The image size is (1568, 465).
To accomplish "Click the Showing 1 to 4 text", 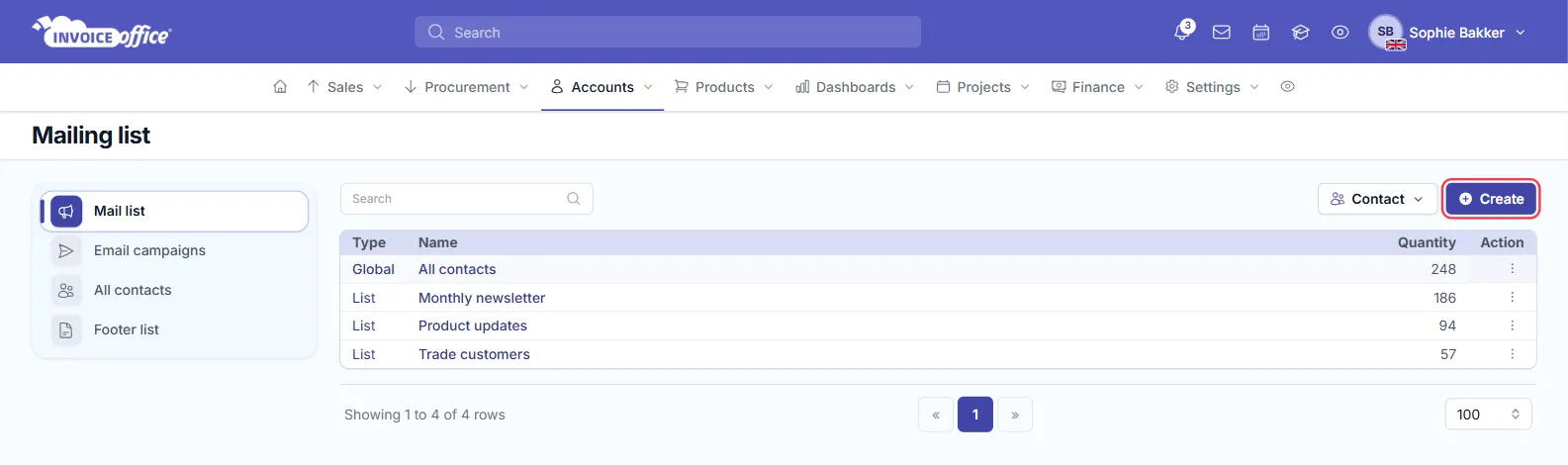I will (x=424, y=415).
